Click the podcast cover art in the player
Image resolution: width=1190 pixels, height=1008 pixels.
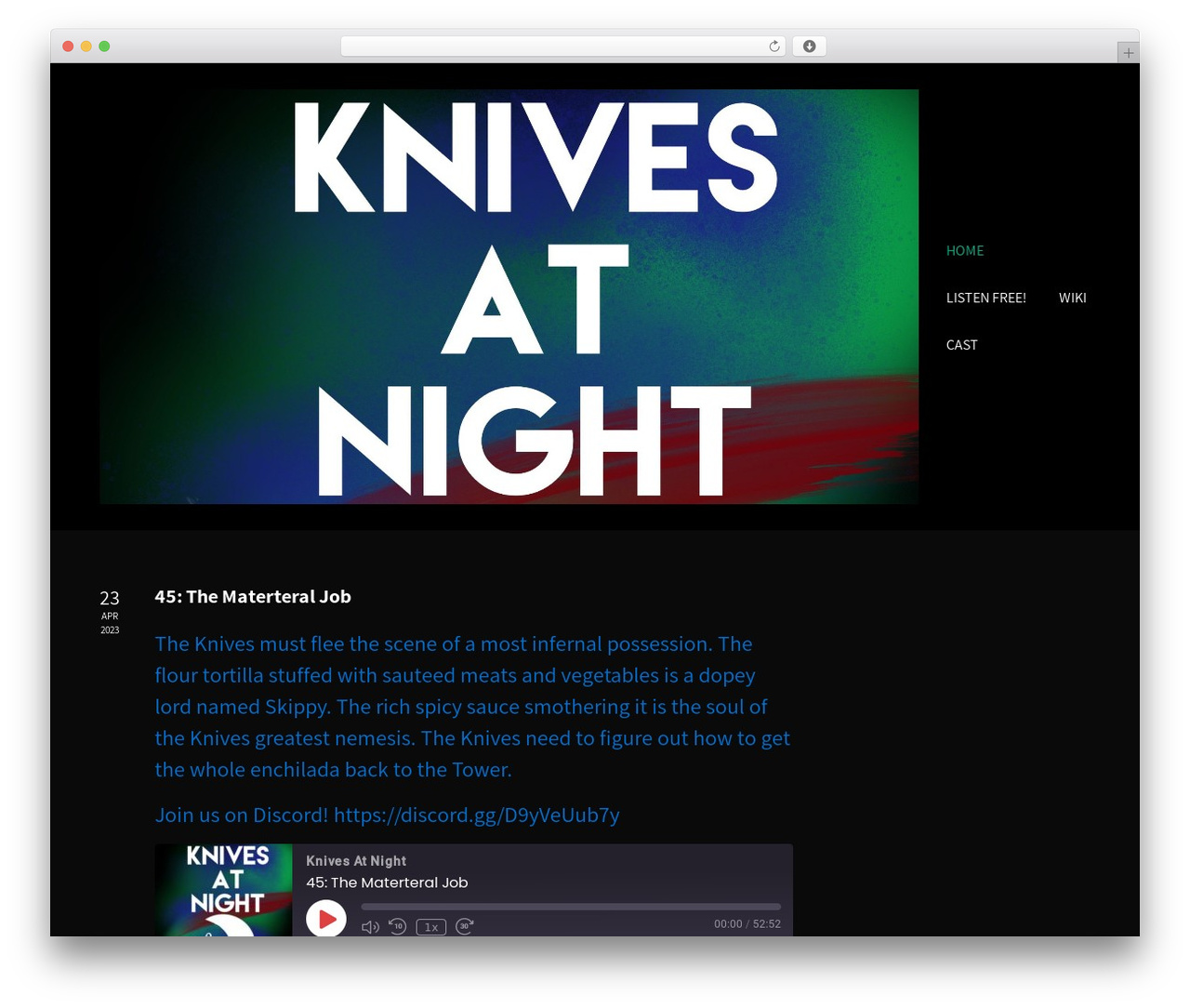coord(223,890)
